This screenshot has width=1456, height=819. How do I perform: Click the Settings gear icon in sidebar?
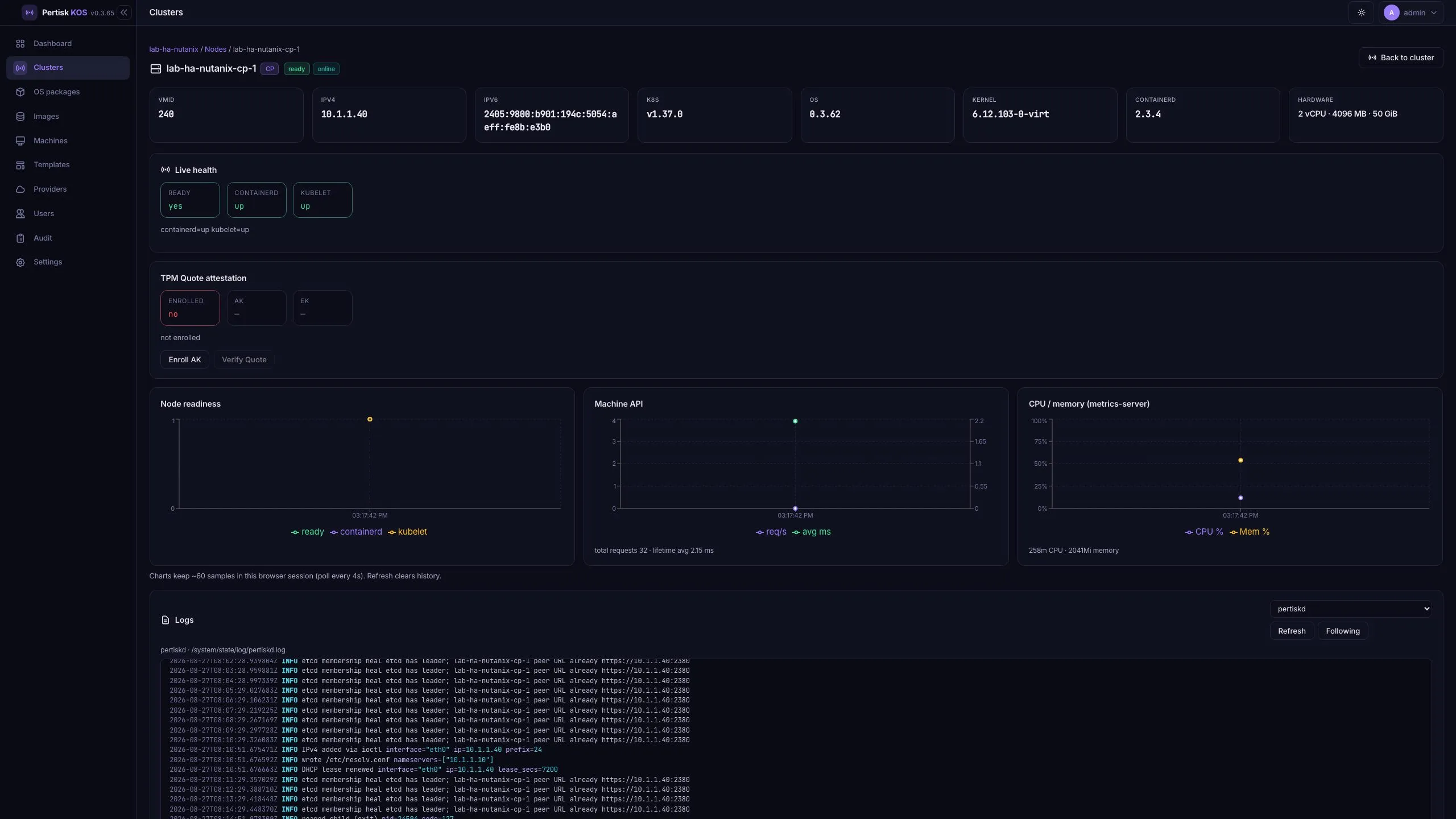(x=20, y=262)
